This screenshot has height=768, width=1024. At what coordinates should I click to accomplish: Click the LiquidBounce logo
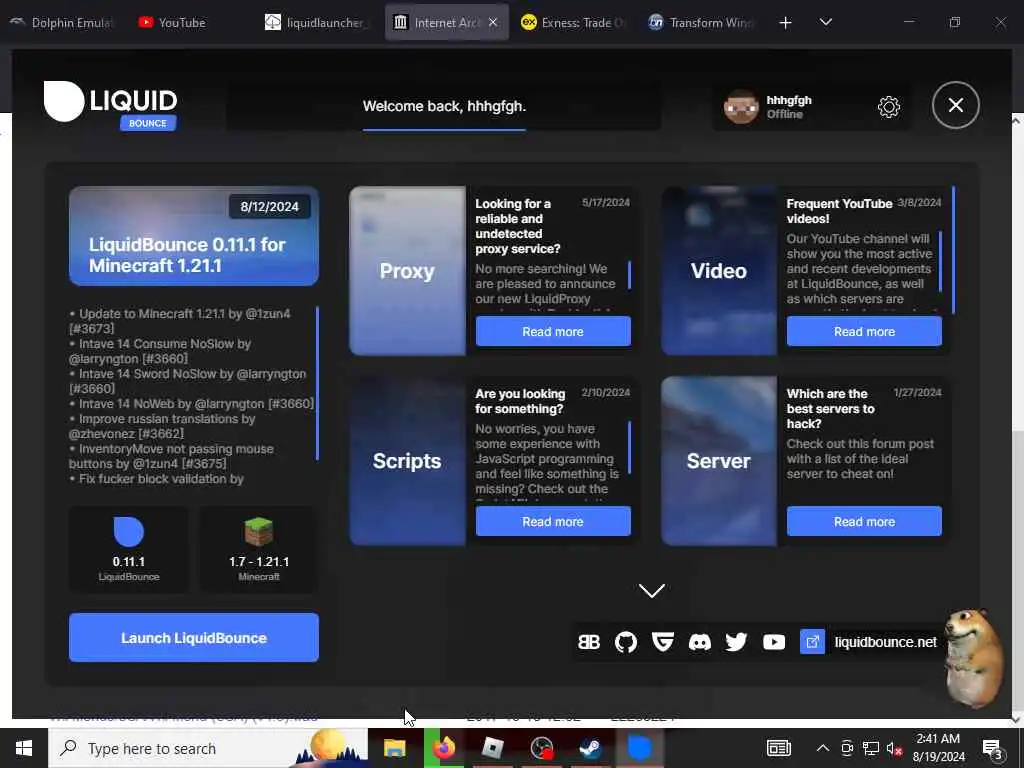pyautogui.click(x=110, y=104)
